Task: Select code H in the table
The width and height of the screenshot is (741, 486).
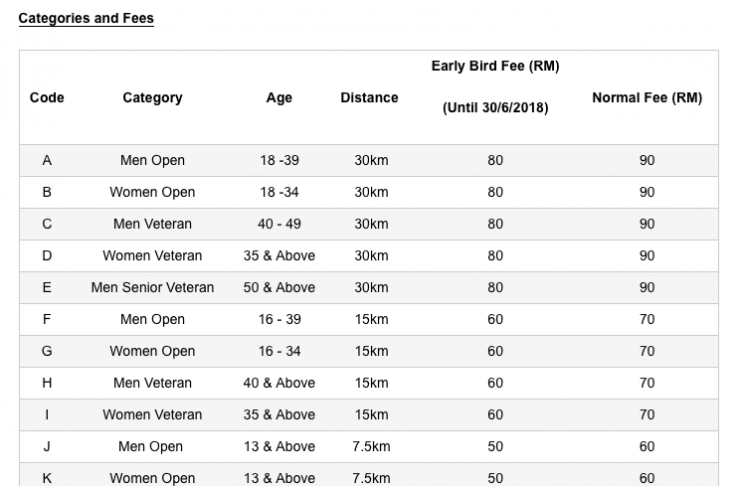Action: tap(47, 382)
